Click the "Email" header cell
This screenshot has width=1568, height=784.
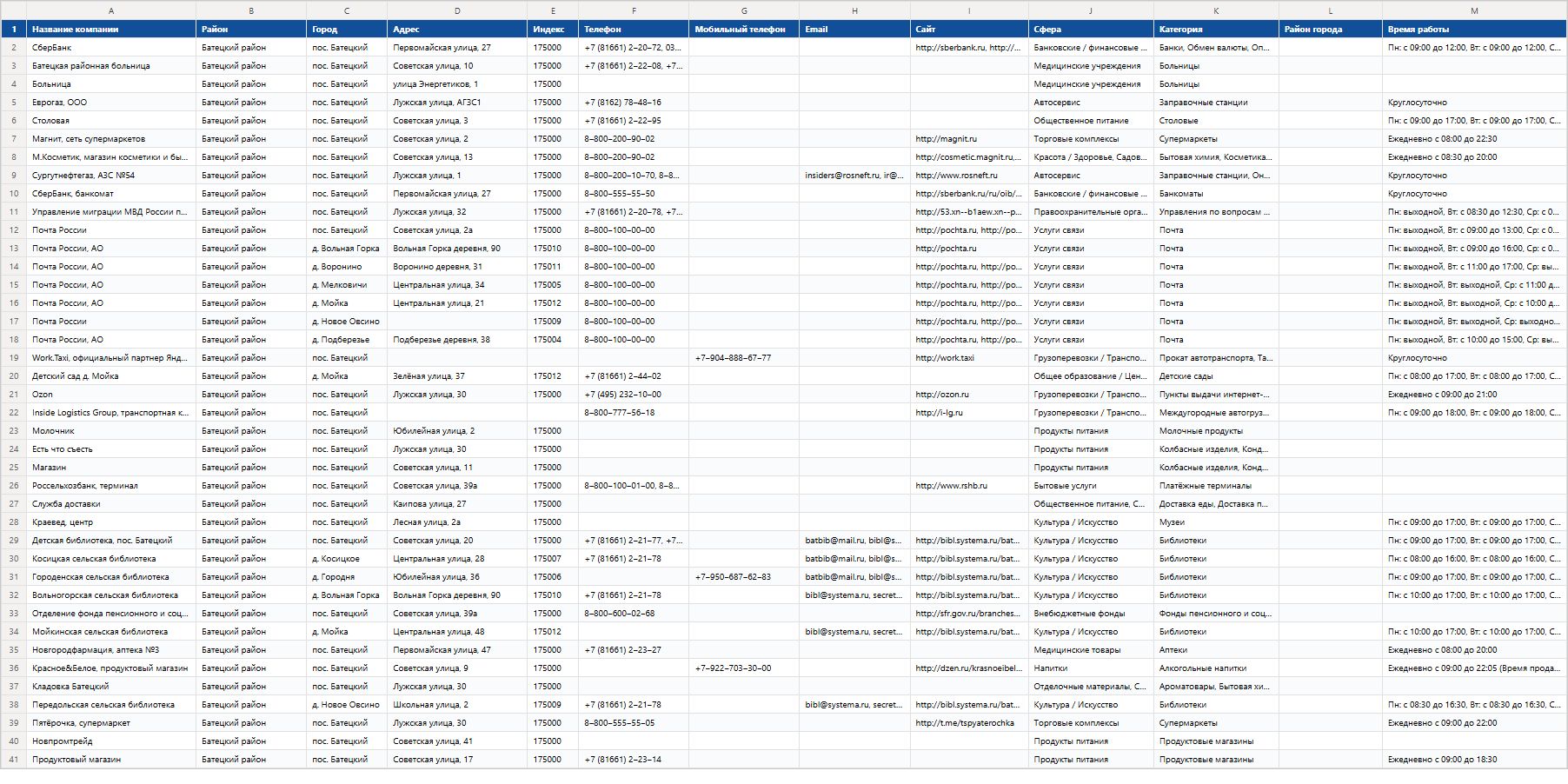click(854, 29)
